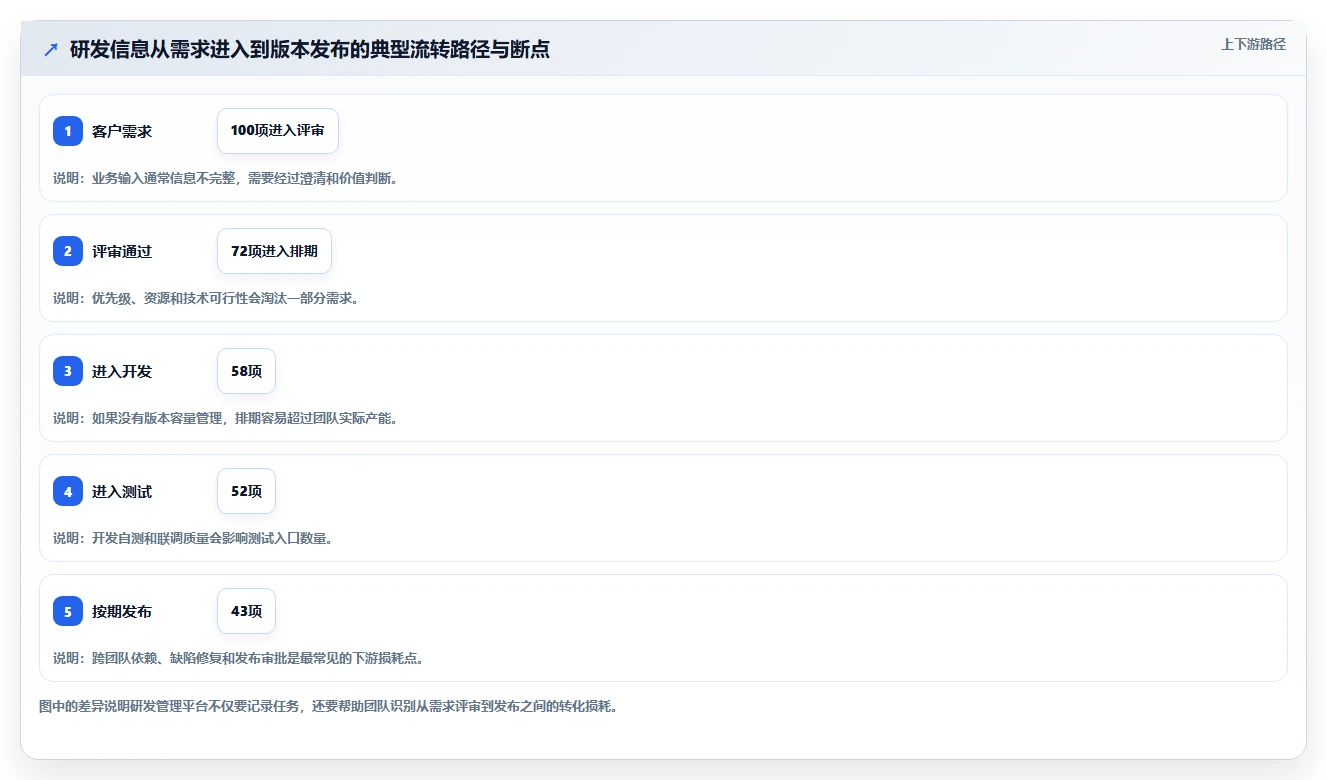This screenshot has height=780, width=1327.
Task: Click the 上下游路径 label in header
Action: pyautogui.click(x=1253, y=44)
